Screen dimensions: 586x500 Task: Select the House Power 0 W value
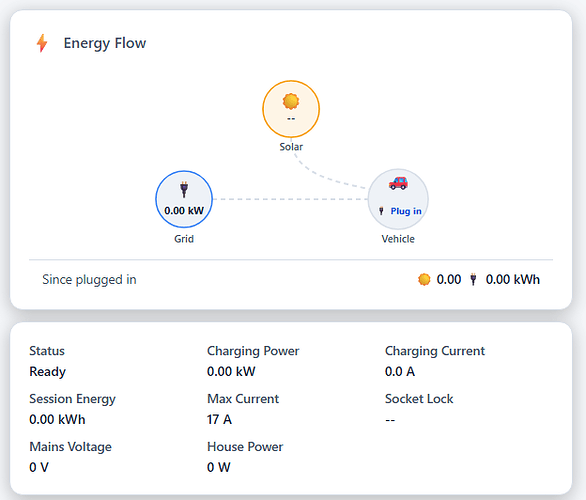click(219, 467)
